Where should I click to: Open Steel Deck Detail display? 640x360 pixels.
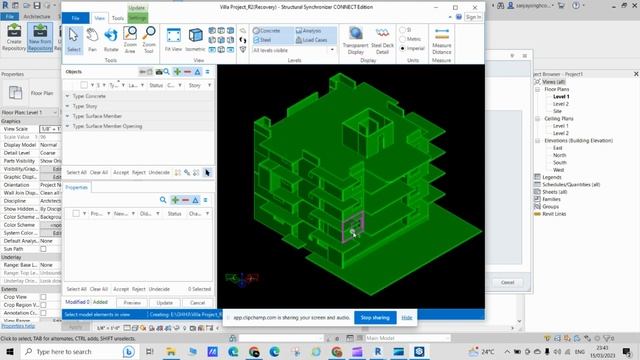coord(382,40)
